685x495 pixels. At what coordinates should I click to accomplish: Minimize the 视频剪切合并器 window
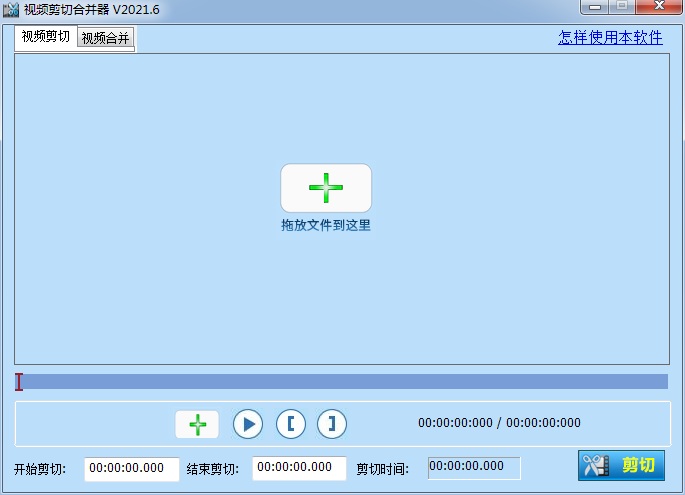click(x=595, y=7)
